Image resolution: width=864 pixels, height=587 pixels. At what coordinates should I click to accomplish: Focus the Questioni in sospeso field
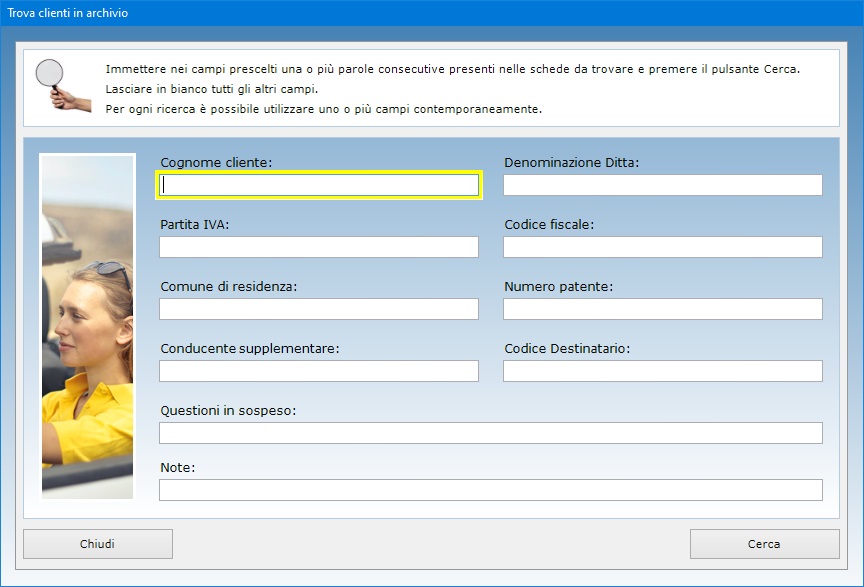click(490, 433)
